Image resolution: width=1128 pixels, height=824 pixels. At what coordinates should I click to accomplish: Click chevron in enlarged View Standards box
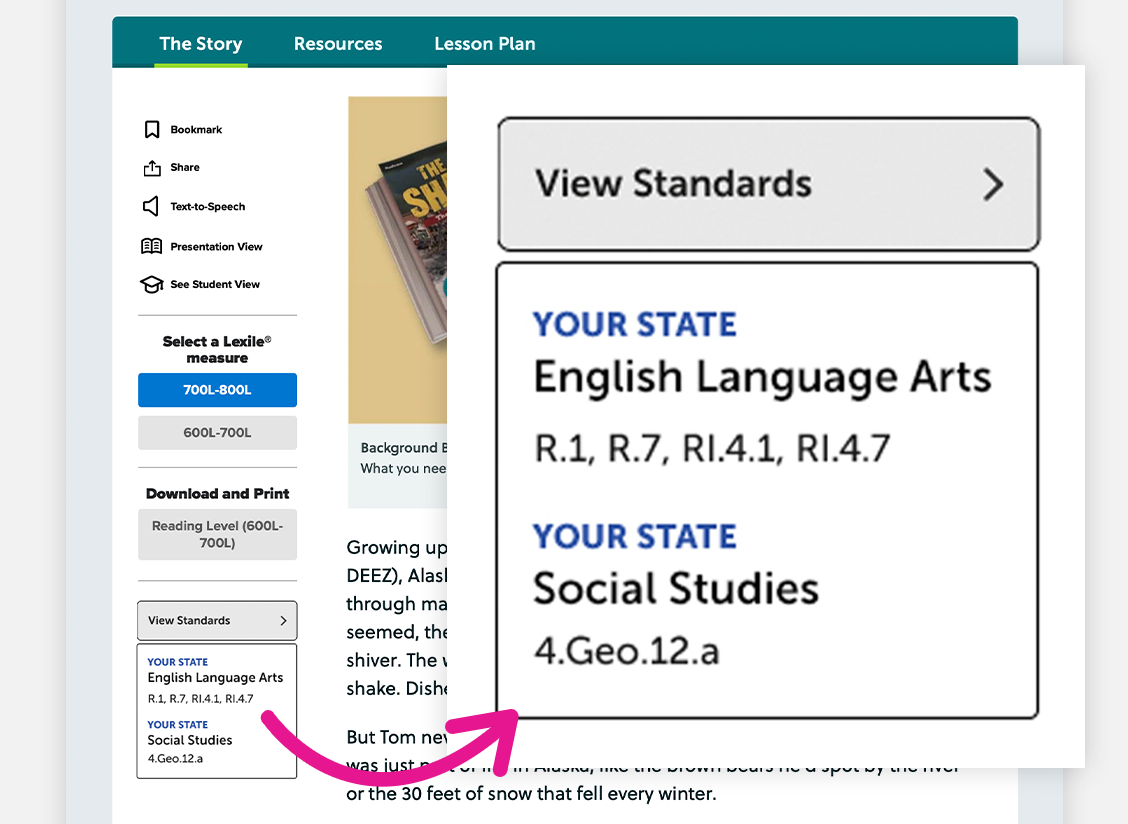pyautogui.click(x=992, y=185)
